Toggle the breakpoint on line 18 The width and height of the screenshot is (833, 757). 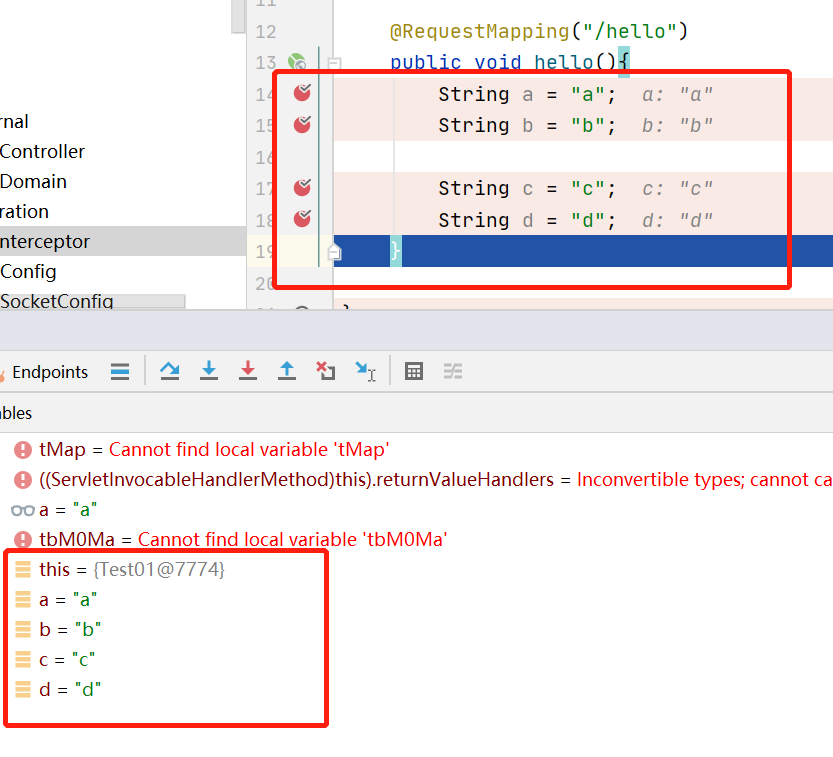(302, 218)
